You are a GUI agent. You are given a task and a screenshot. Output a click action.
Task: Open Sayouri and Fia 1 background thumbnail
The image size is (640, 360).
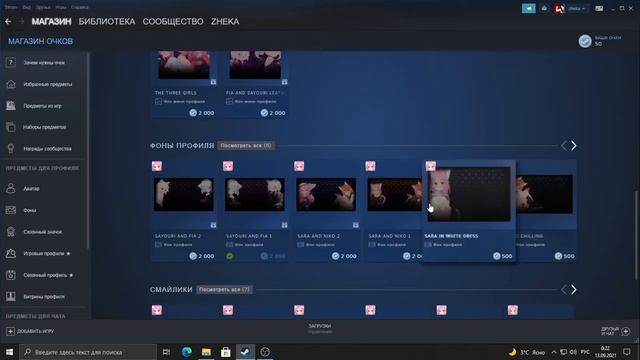(255, 195)
